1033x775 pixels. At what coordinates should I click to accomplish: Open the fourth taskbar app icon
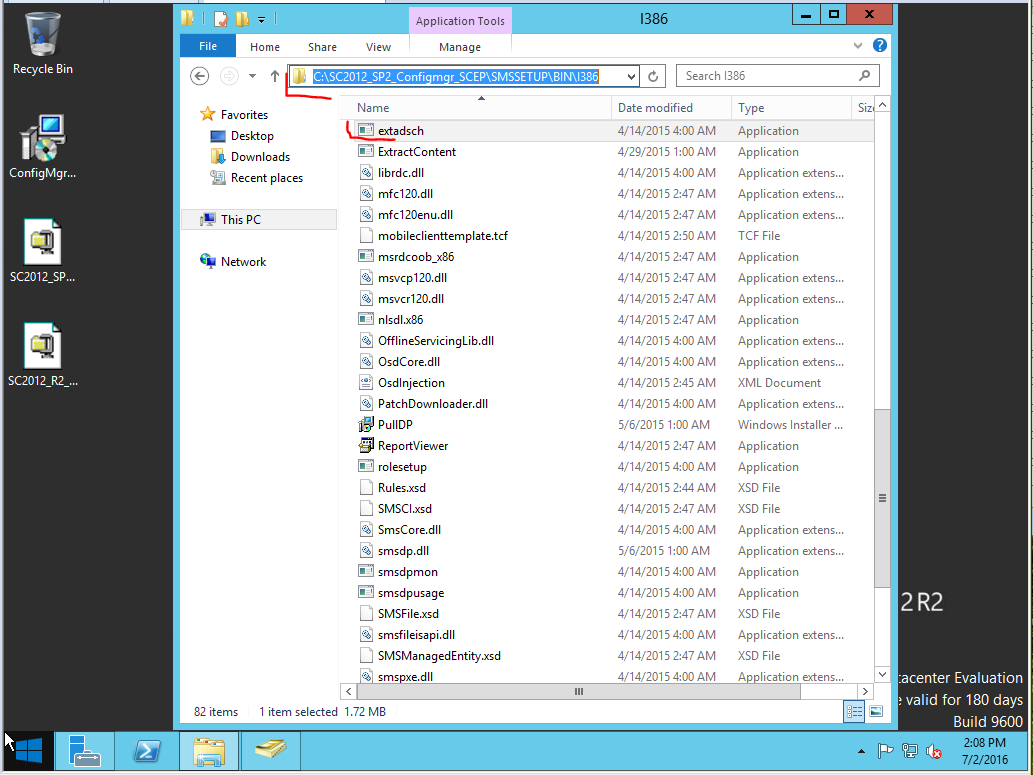[271, 751]
